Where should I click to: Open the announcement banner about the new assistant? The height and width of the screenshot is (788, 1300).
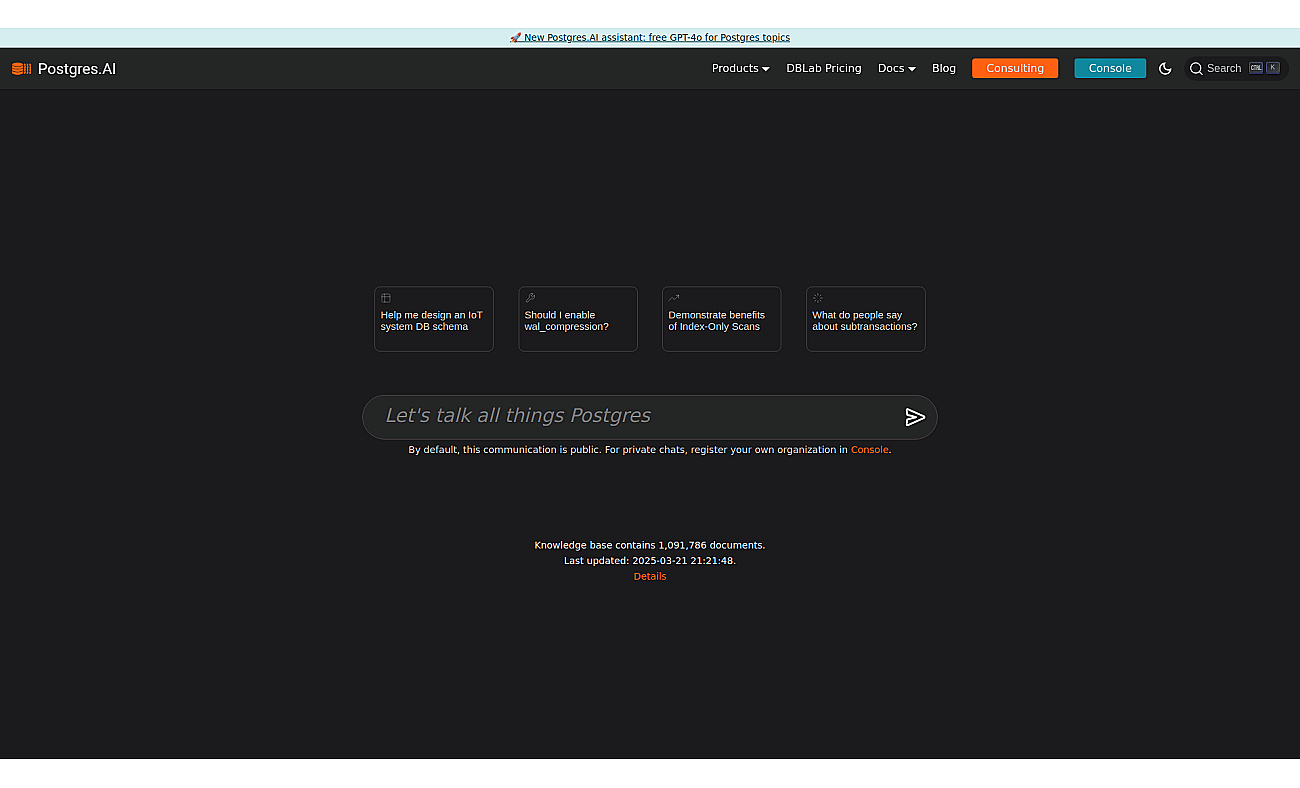pyautogui.click(x=650, y=37)
